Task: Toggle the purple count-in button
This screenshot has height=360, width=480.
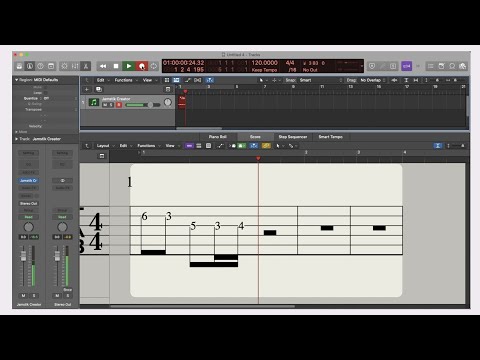Action: (406, 66)
